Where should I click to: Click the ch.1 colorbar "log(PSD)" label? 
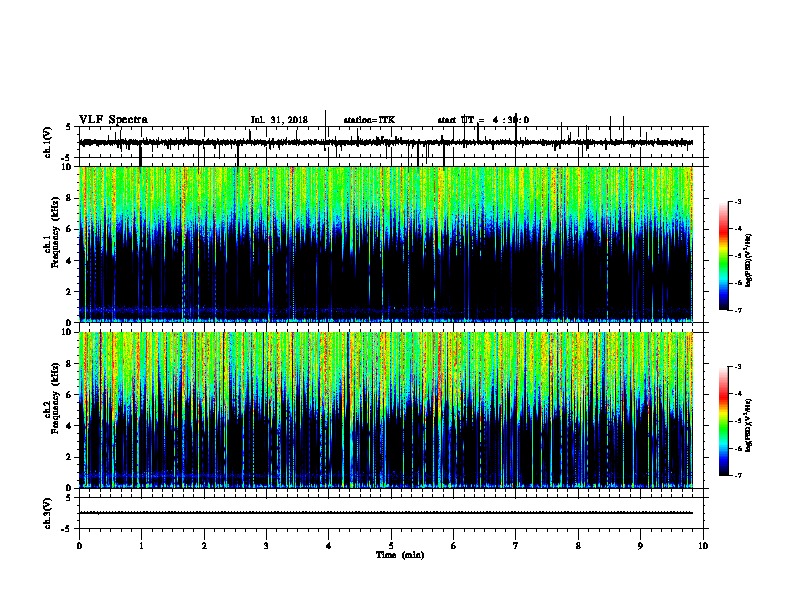(x=748, y=260)
